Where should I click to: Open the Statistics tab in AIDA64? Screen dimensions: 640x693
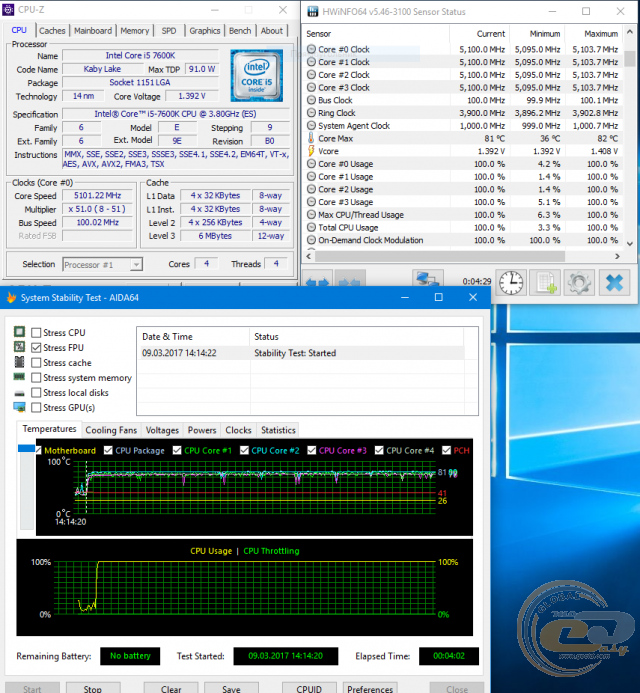[278, 430]
